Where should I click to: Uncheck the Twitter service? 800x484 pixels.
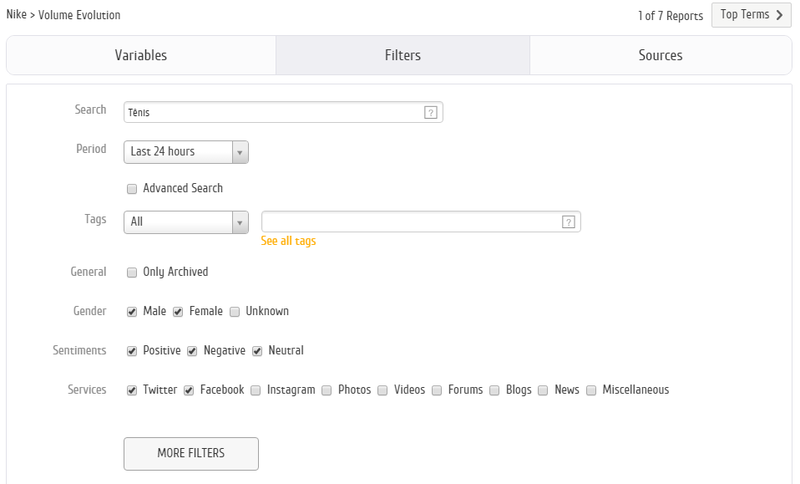click(x=132, y=390)
